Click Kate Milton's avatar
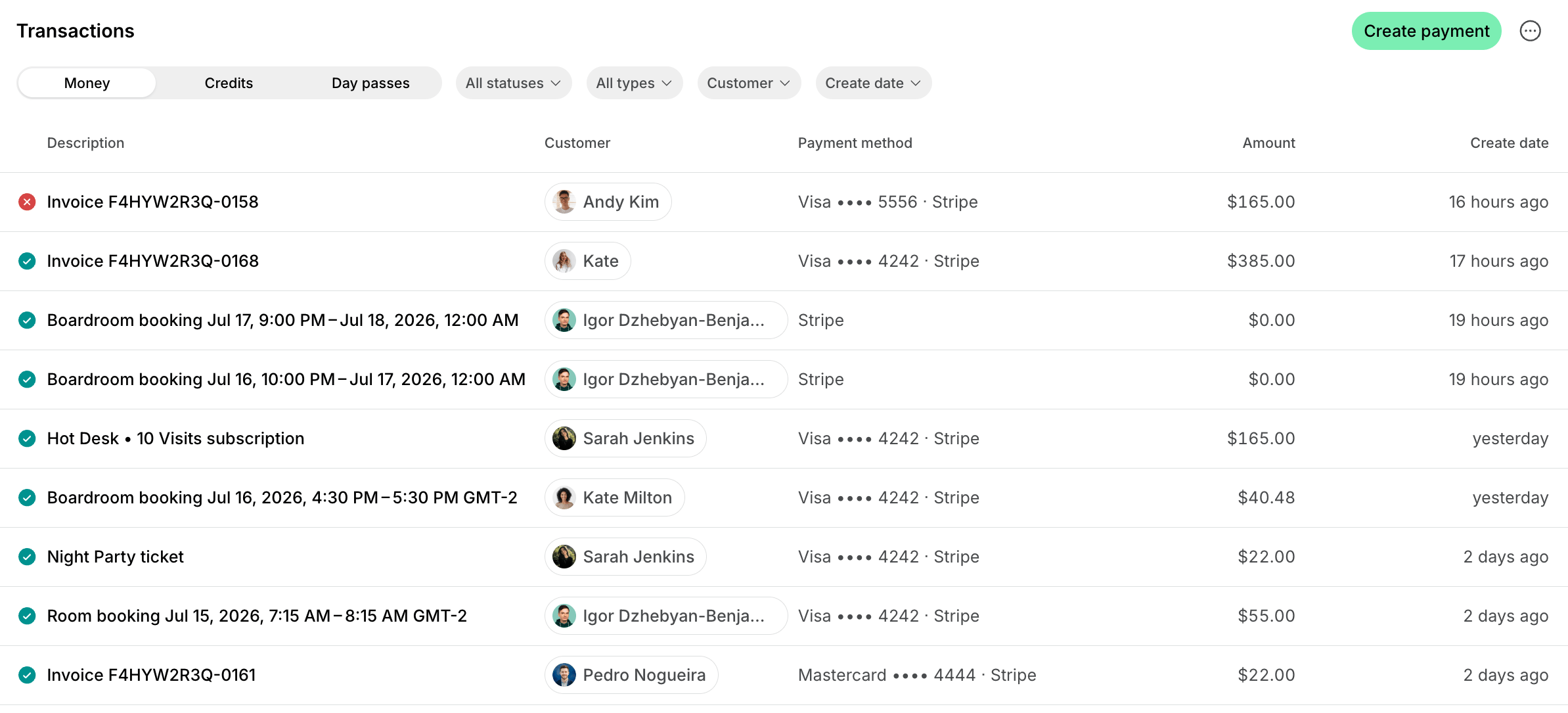This screenshot has width=1568, height=713. tap(564, 497)
